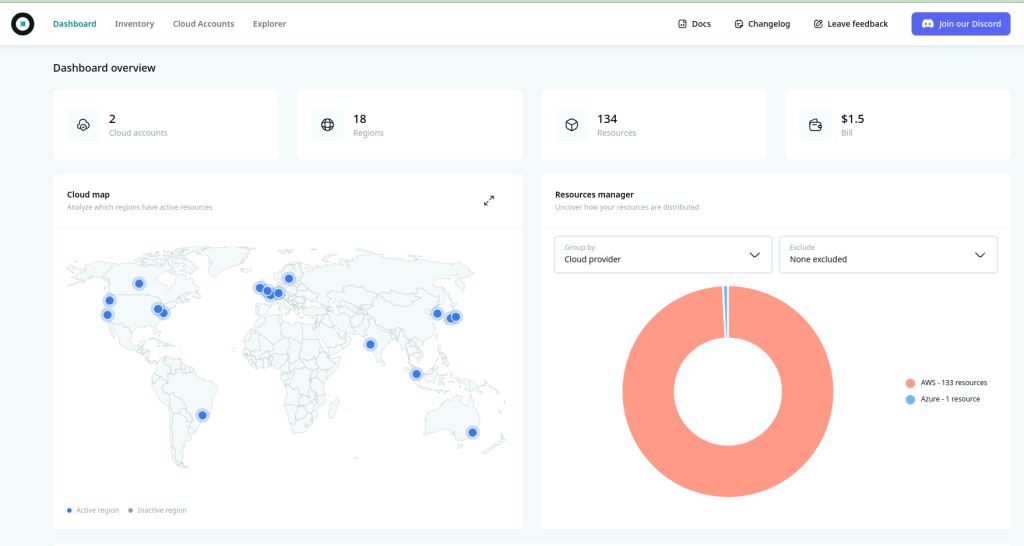Screen dimensions: 1024x546
Task: Click the active region marker in Australia
Action: (x=472, y=433)
